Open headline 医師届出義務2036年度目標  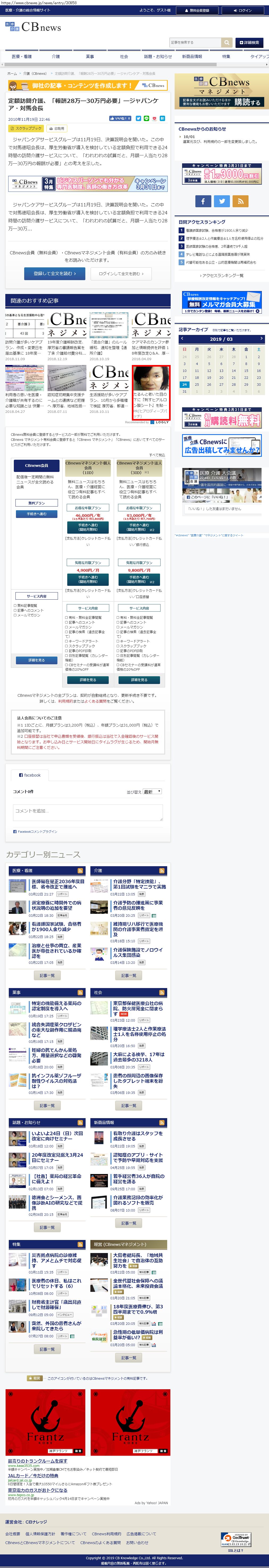[58, 884]
